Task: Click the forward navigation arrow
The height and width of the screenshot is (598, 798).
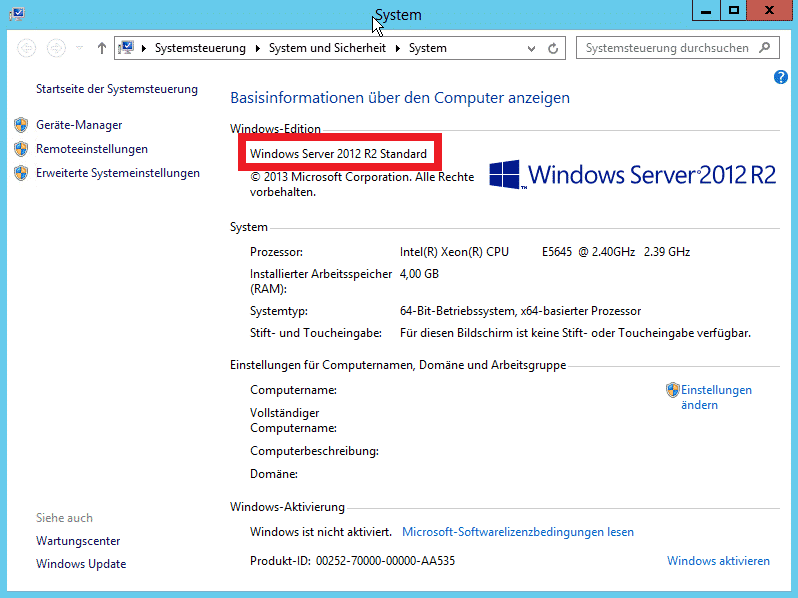Action: [x=56, y=48]
